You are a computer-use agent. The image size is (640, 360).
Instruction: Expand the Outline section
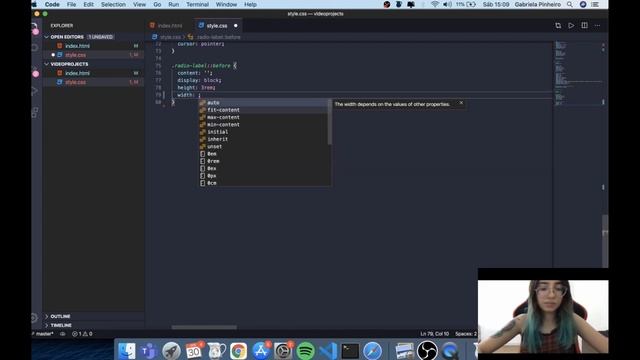(47, 316)
